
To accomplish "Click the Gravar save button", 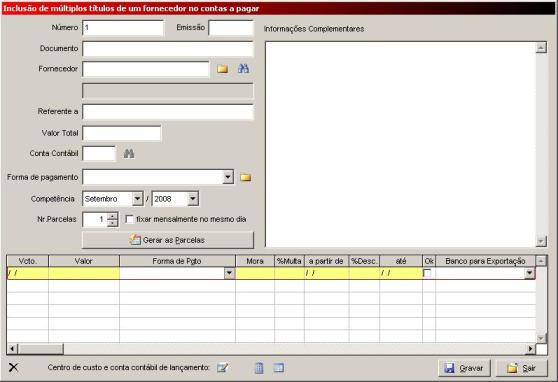I will 464,368.
